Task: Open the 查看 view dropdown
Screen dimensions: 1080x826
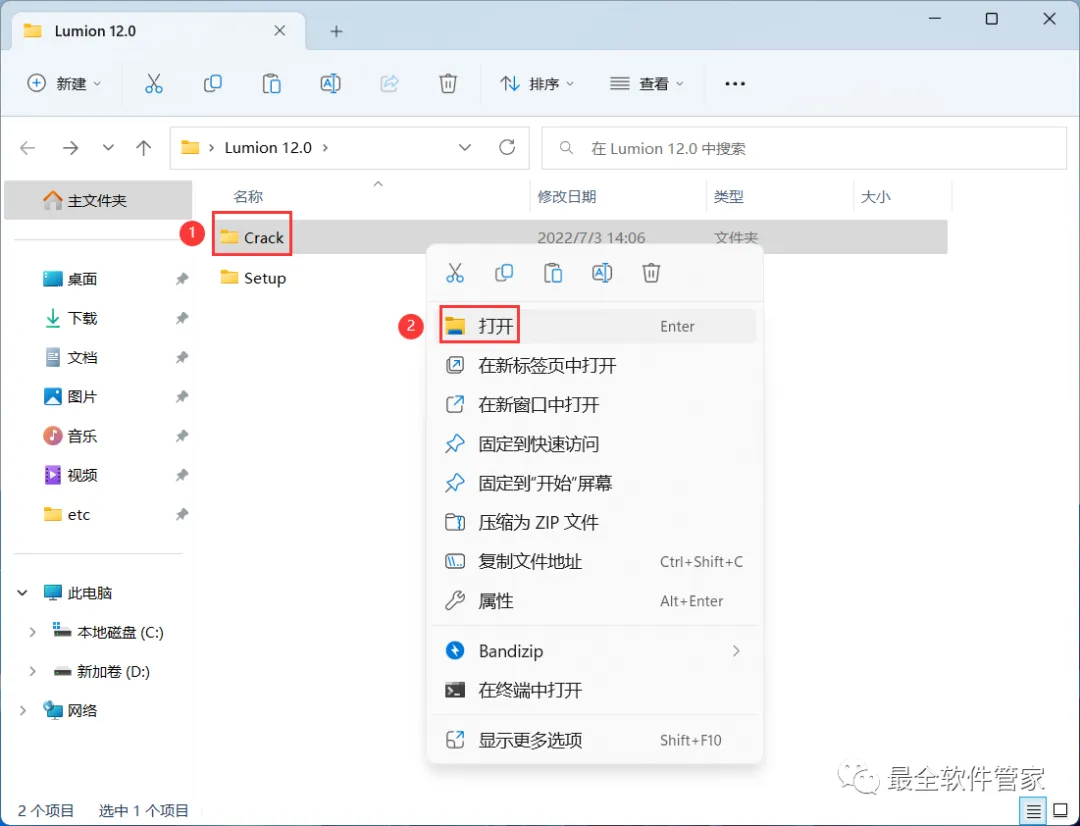Action: (x=646, y=84)
